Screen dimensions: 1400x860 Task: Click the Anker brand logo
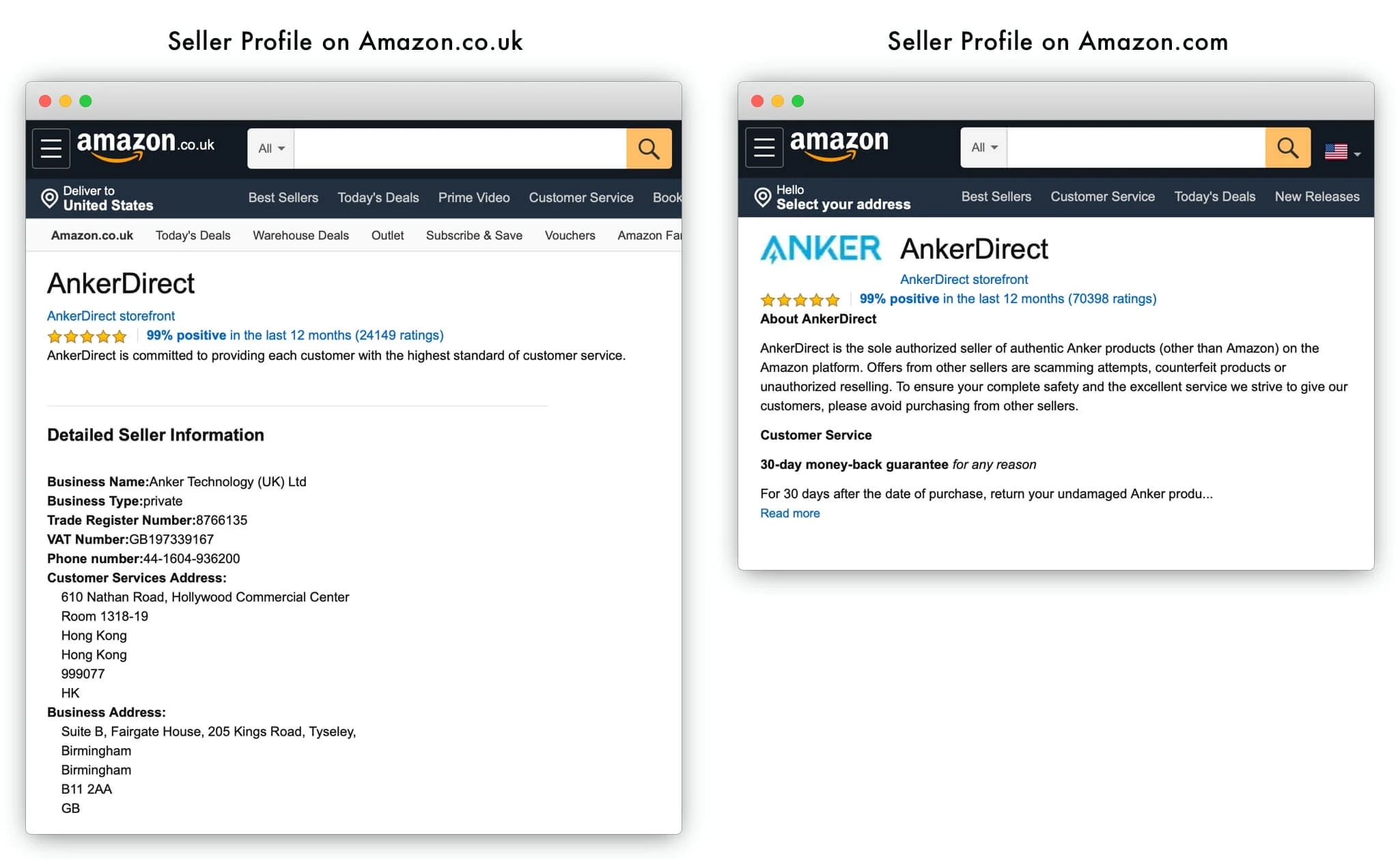click(820, 249)
